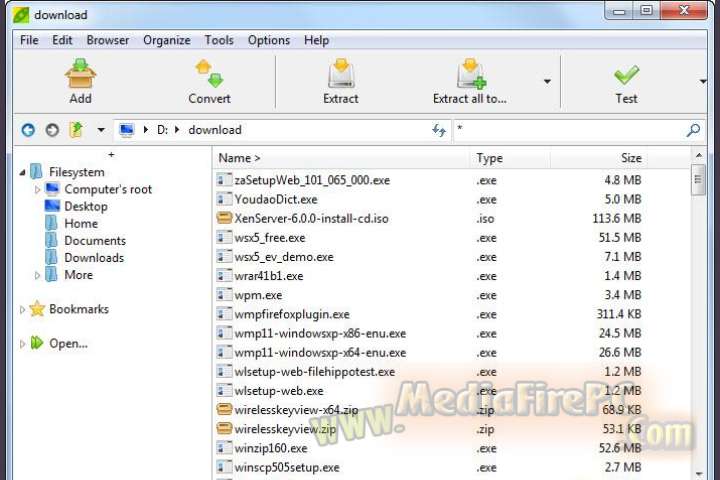The image size is (720, 480).
Task: Click the download breadcrumb segment
Action: [x=215, y=130]
